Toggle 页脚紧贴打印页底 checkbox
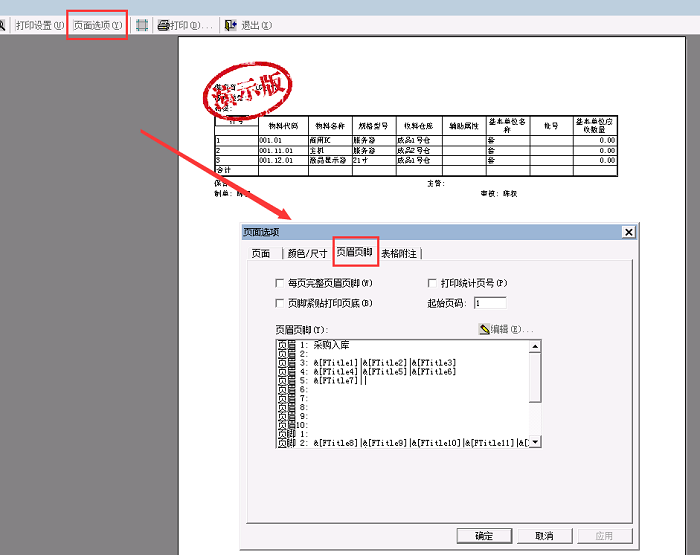 coord(280,302)
